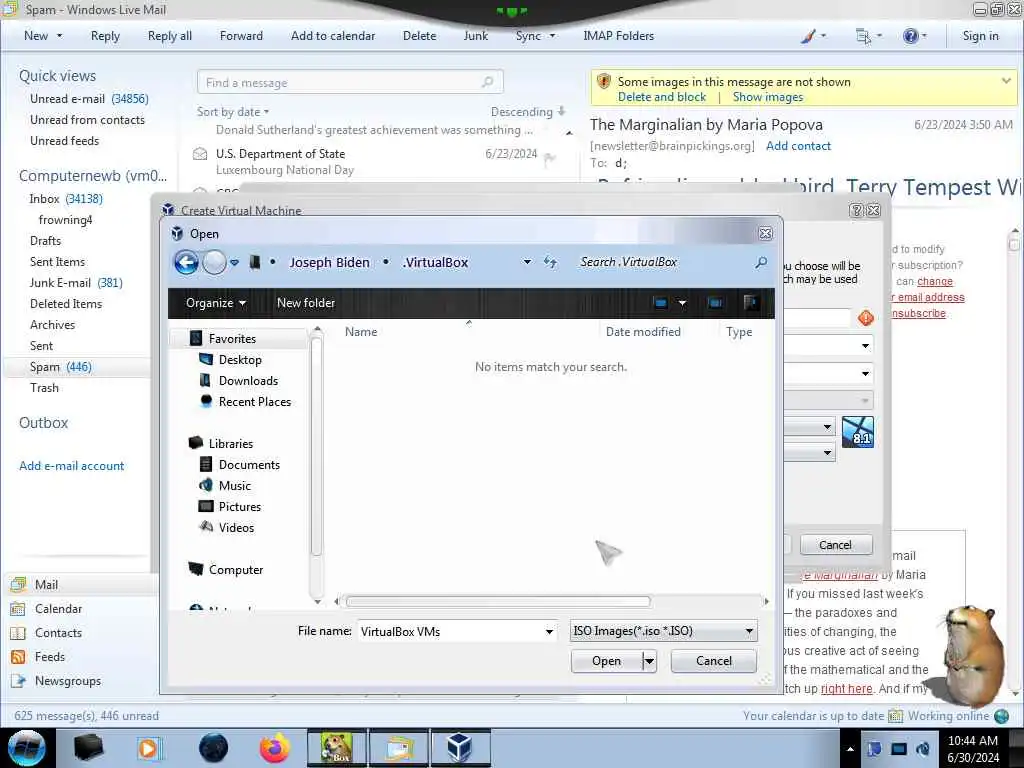Click the horizontal scrollbar in file list
The height and width of the screenshot is (768, 1024).
coord(498,601)
